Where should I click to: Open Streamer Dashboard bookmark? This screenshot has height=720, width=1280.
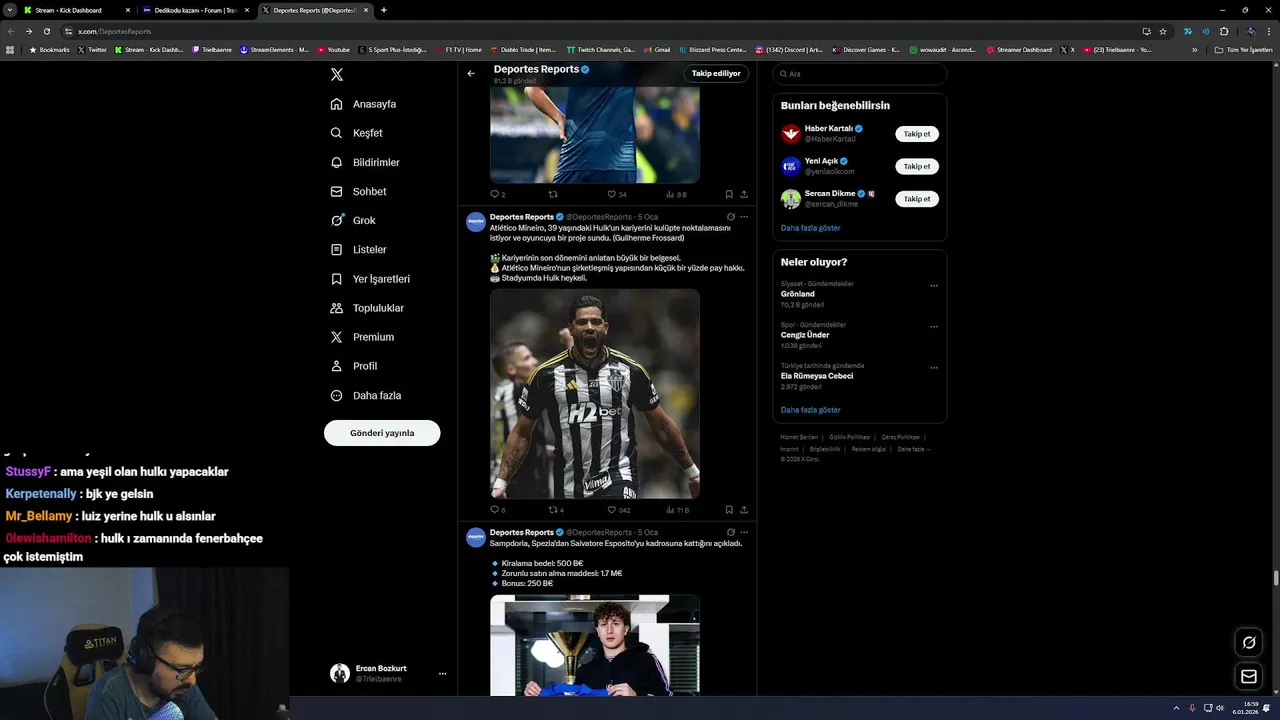[x=1019, y=49]
